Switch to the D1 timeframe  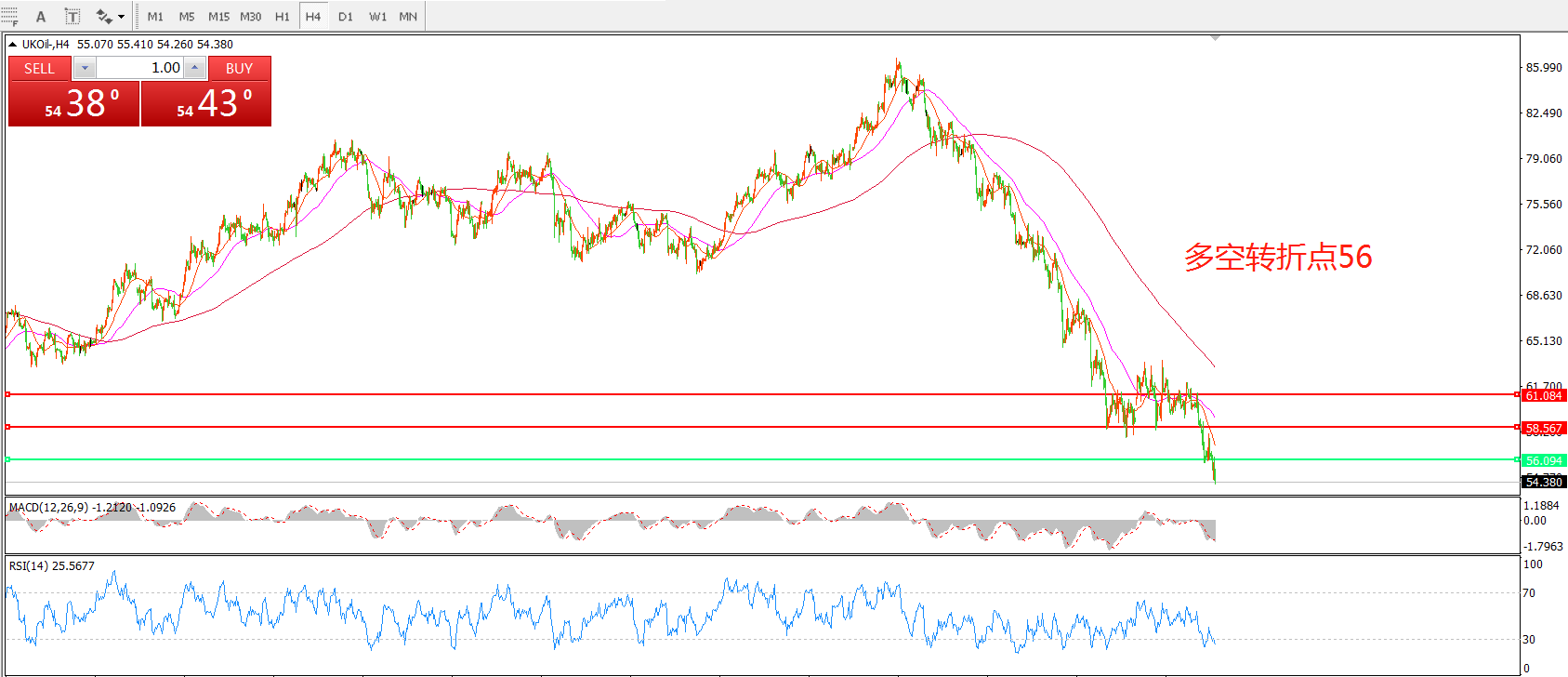[x=346, y=17]
